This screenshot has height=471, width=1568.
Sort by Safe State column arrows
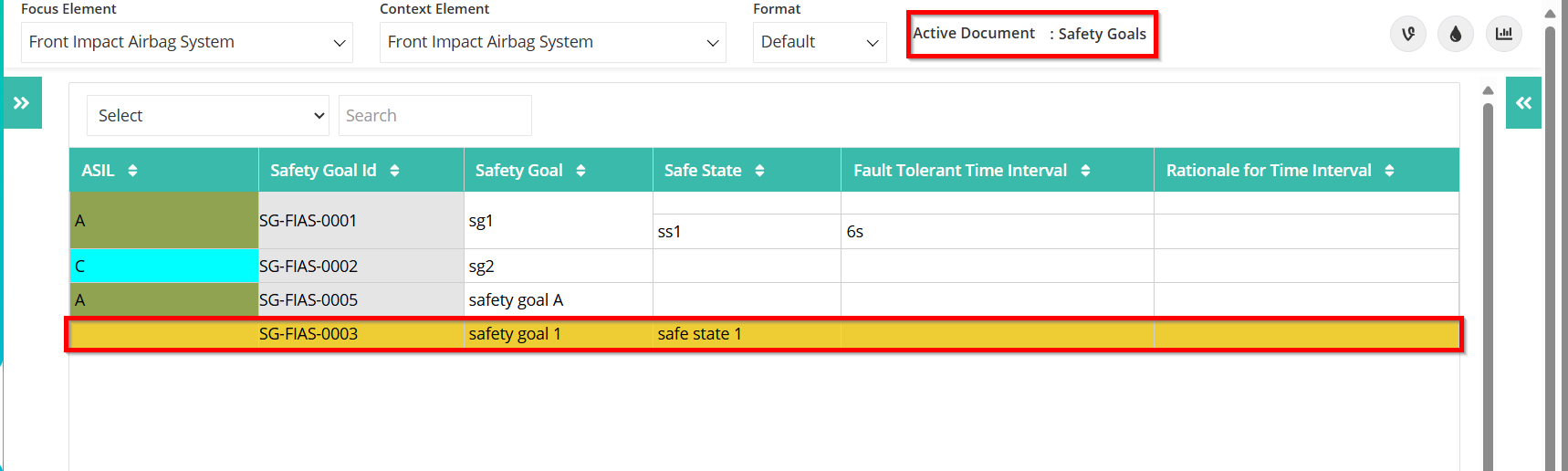pos(759,171)
